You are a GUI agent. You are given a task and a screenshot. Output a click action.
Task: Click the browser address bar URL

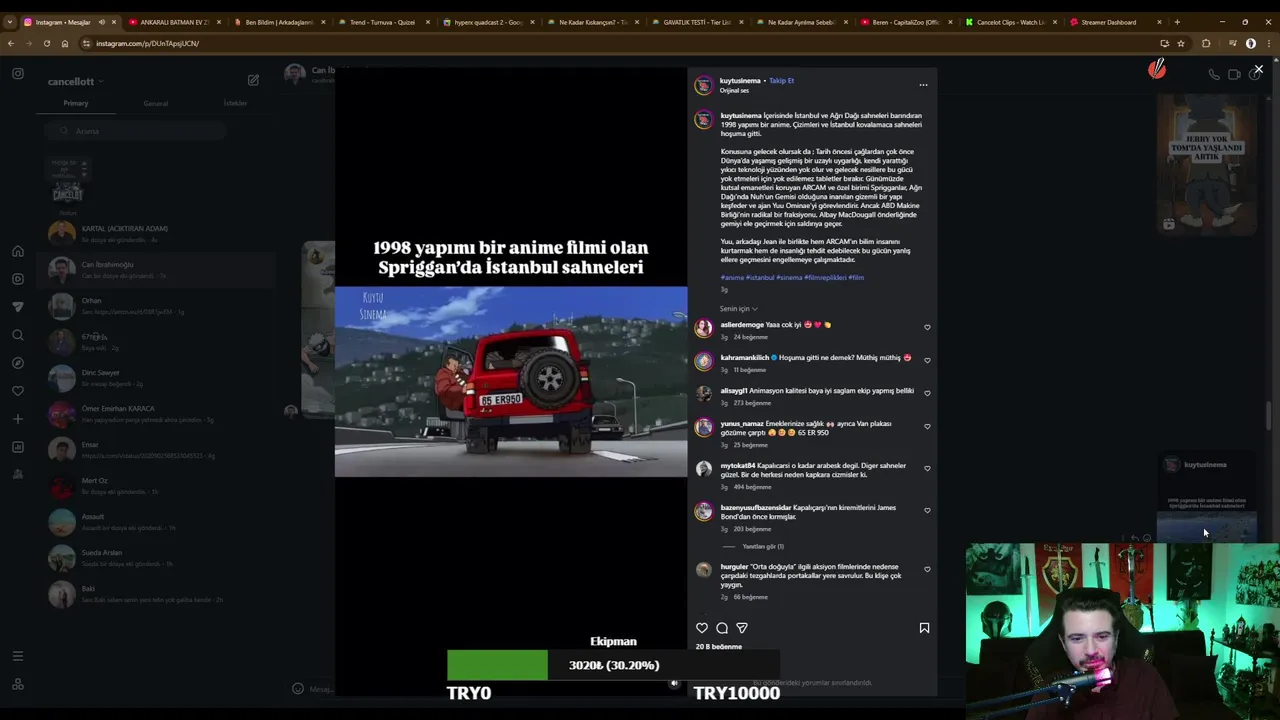click(x=147, y=43)
